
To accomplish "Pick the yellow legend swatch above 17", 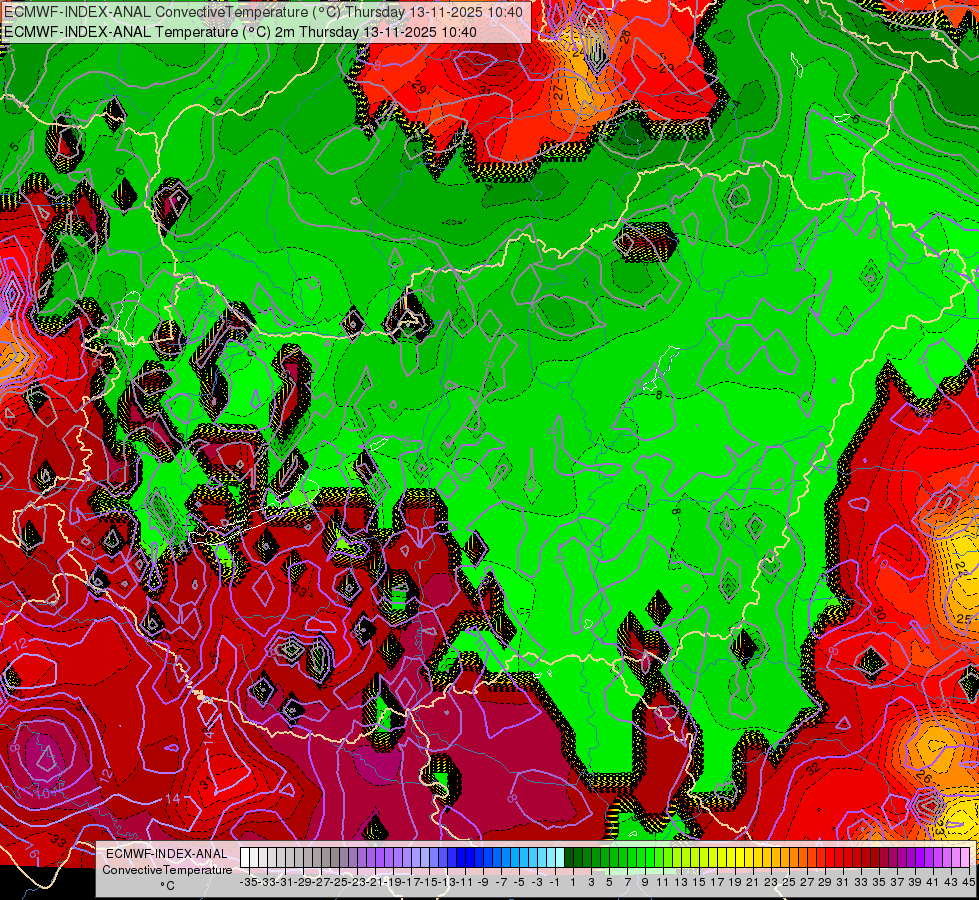I will tap(714, 858).
